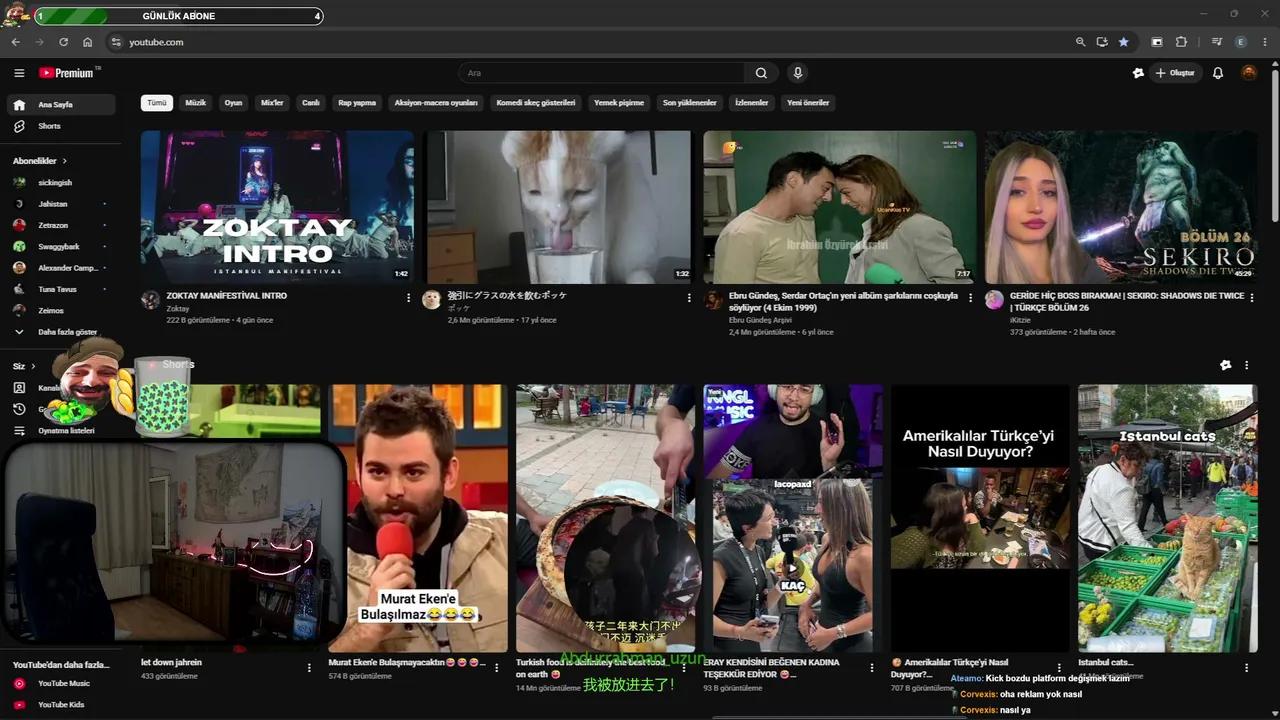This screenshot has width=1280, height=720.
Task: Open the Istanbul cats short thumbnail
Action: (1168, 519)
